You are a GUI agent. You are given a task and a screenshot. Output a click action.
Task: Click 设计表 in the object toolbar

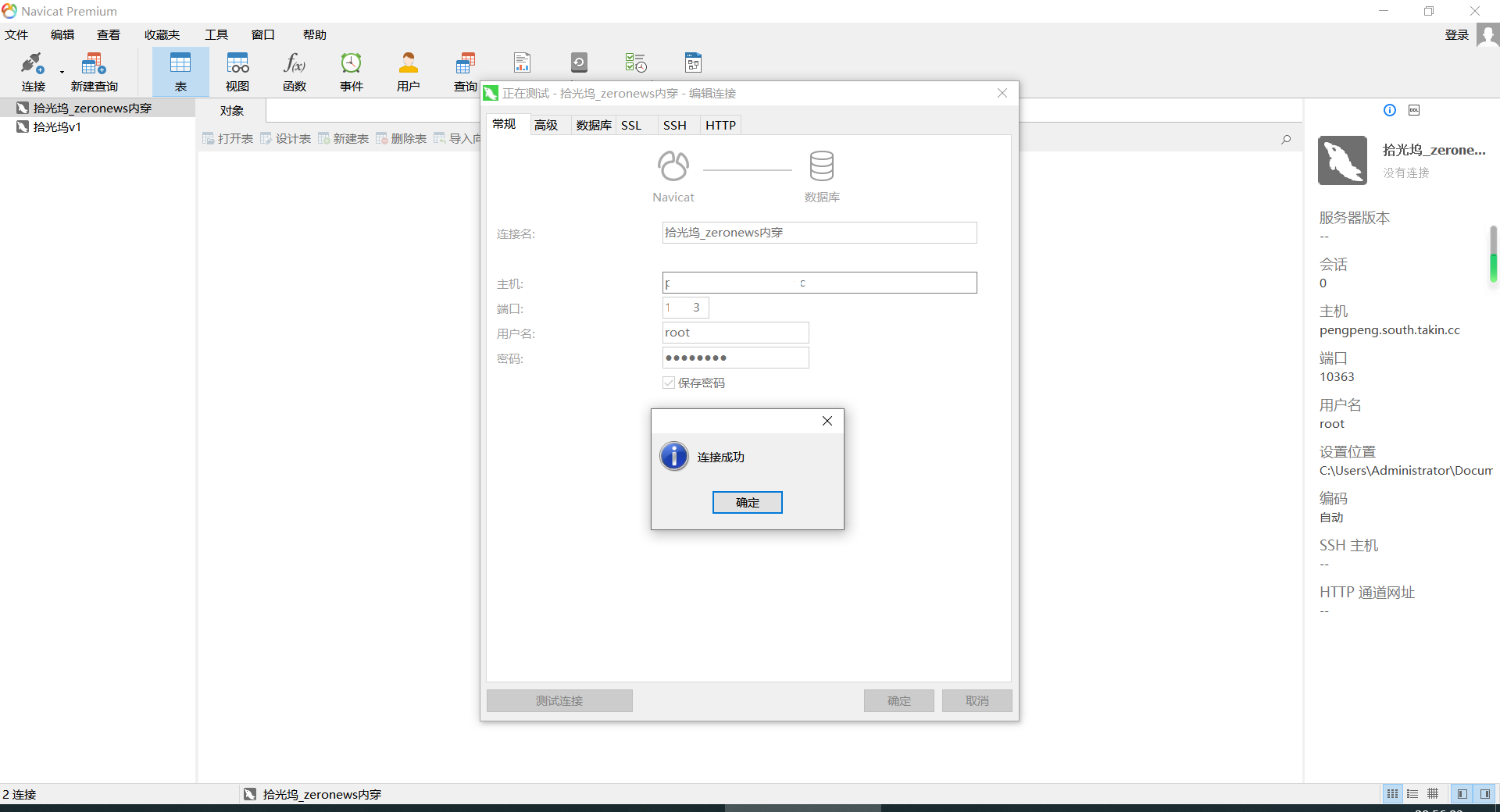[286, 138]
